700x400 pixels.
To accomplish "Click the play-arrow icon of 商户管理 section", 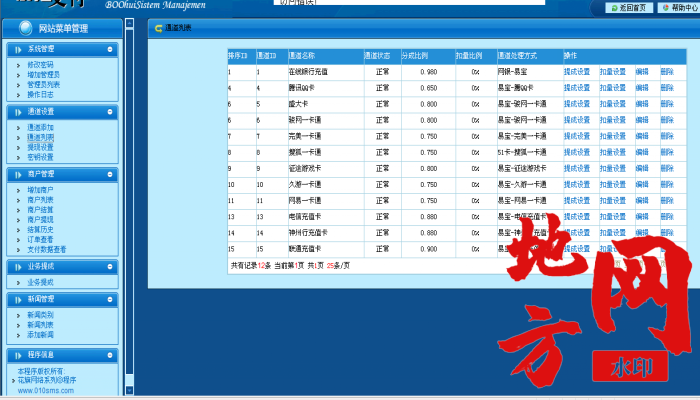I will tap(18, 175).
